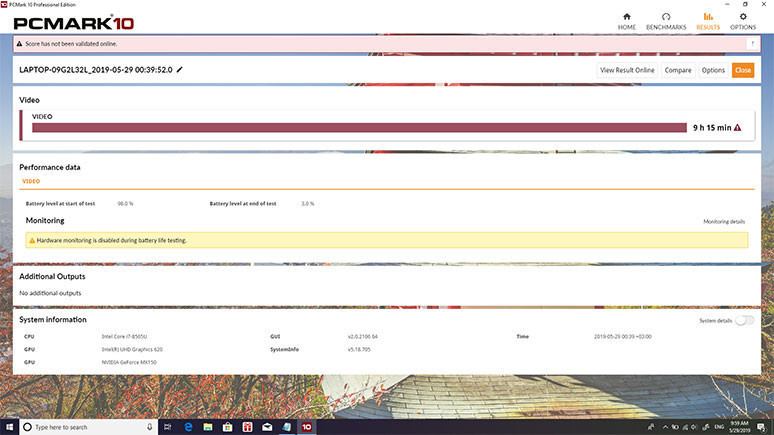Show hidden system tray icons

(665, 427)
